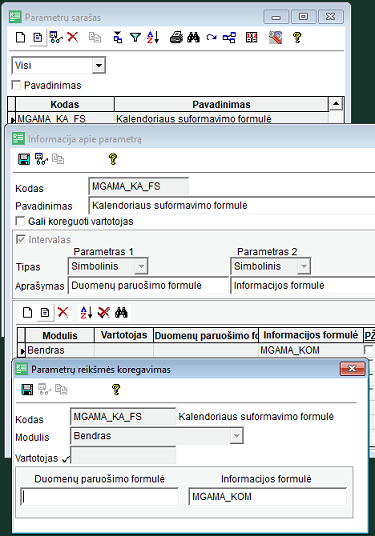This screenshot has width=375, height=536.
Task: Click the tree structure icon in Parametrų sąrašas
Action: pyautogui.click(x=229, y=37)
